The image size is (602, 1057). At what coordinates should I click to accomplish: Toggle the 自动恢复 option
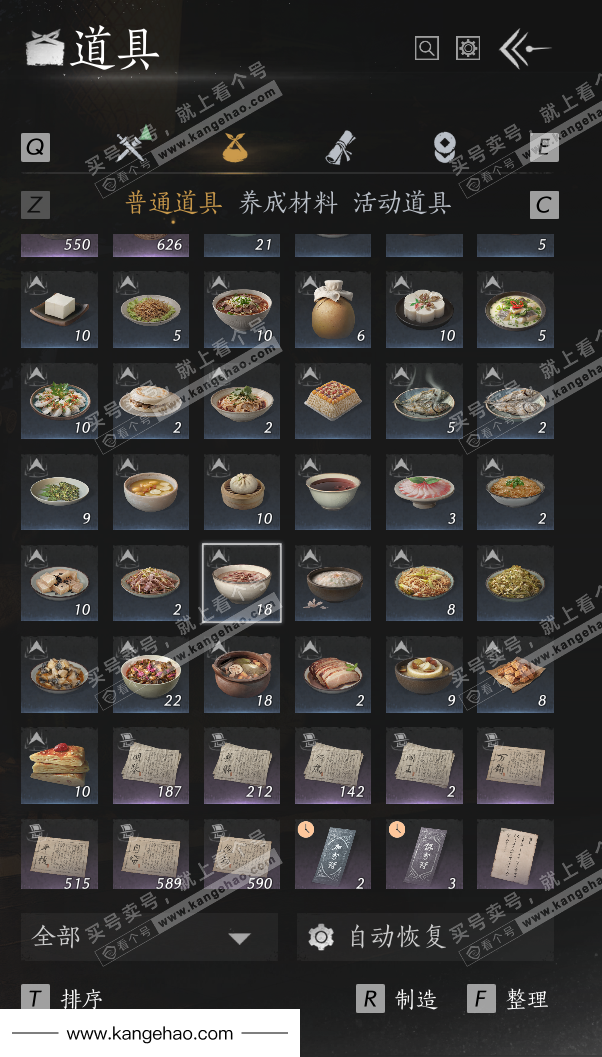point(425,936)
